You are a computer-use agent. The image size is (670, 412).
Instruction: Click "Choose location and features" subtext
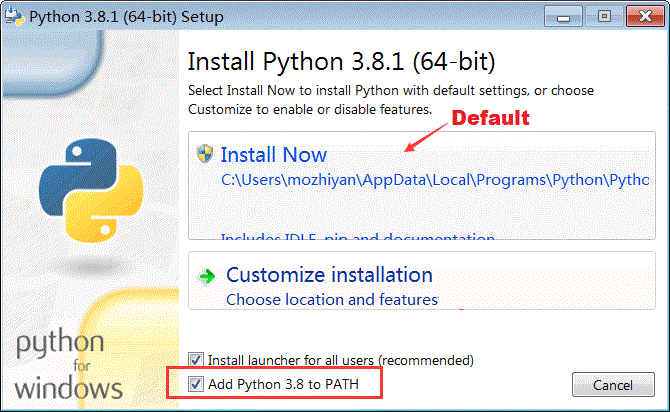pos(332,299)
